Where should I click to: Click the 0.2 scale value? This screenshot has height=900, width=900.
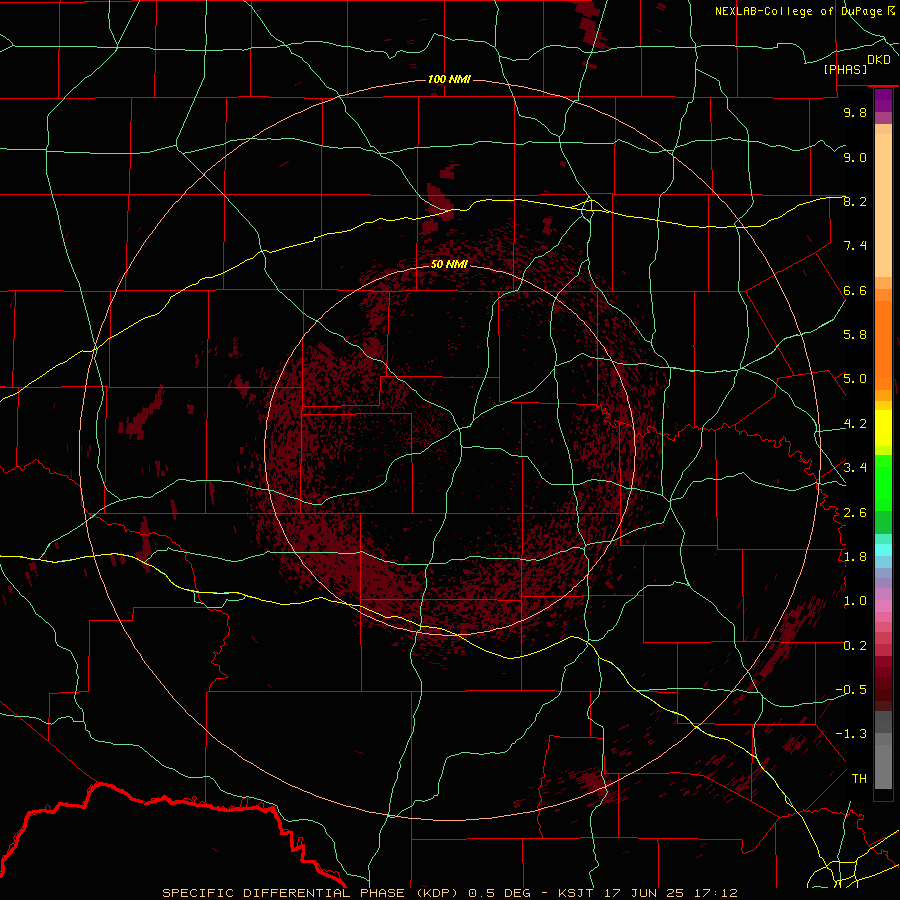855,646
